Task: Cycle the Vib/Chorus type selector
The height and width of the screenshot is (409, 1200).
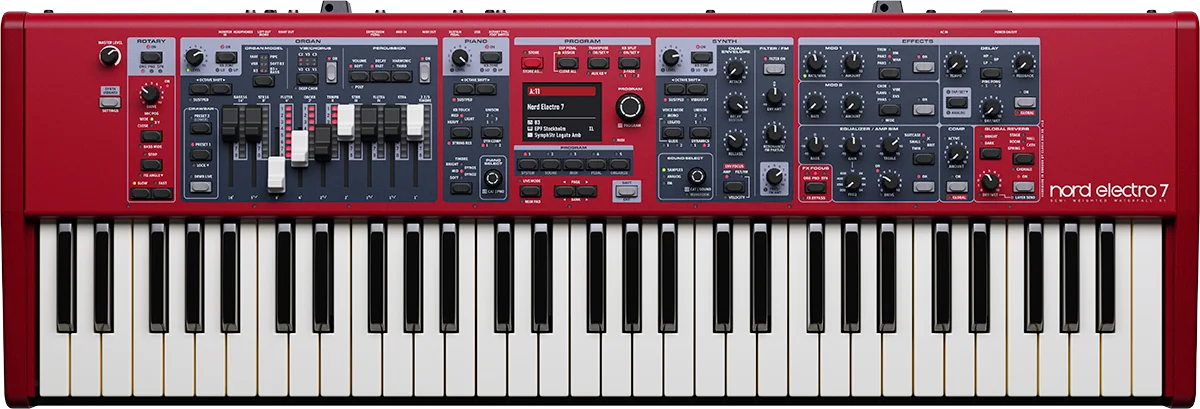Action: pyautogui.click(x=307, y=79)
